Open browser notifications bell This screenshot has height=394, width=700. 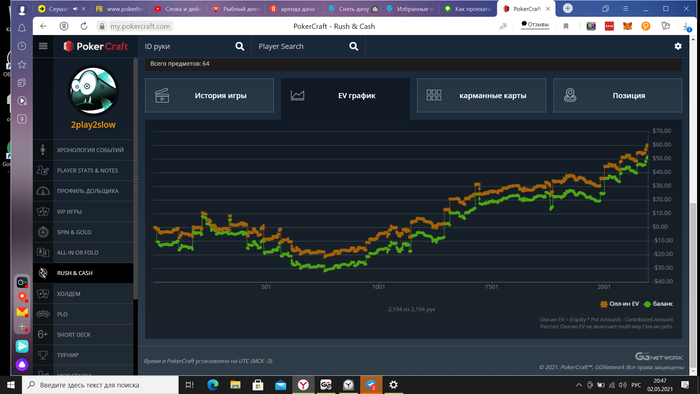tap(21, 28)
